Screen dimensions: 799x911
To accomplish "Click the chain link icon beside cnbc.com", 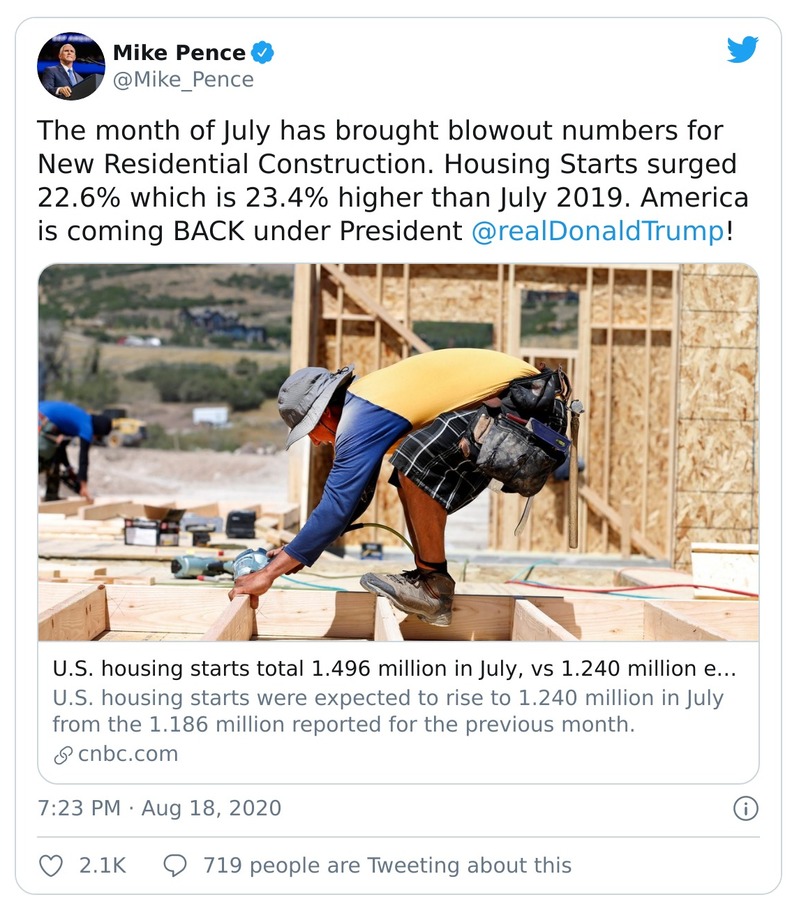I will click(x=62, y=754).
